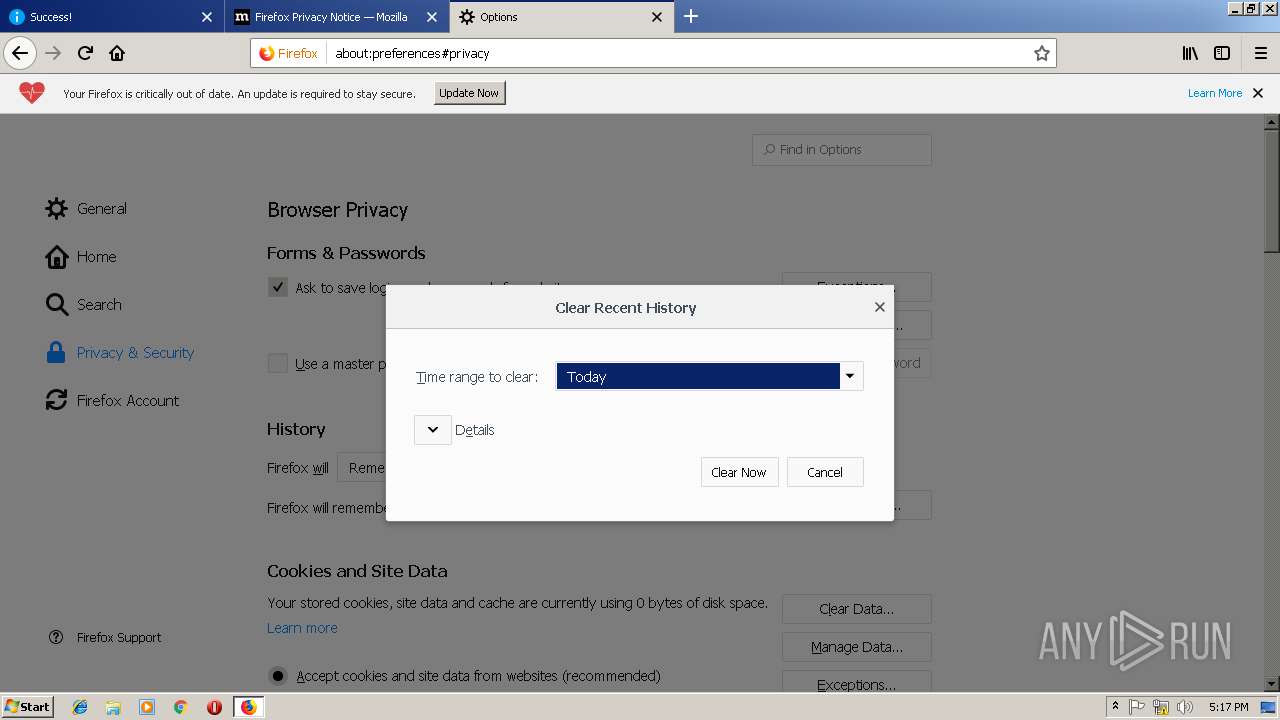1280x720 pixels.
Task: Click the Find in Options search field
Action: (841, 149)
